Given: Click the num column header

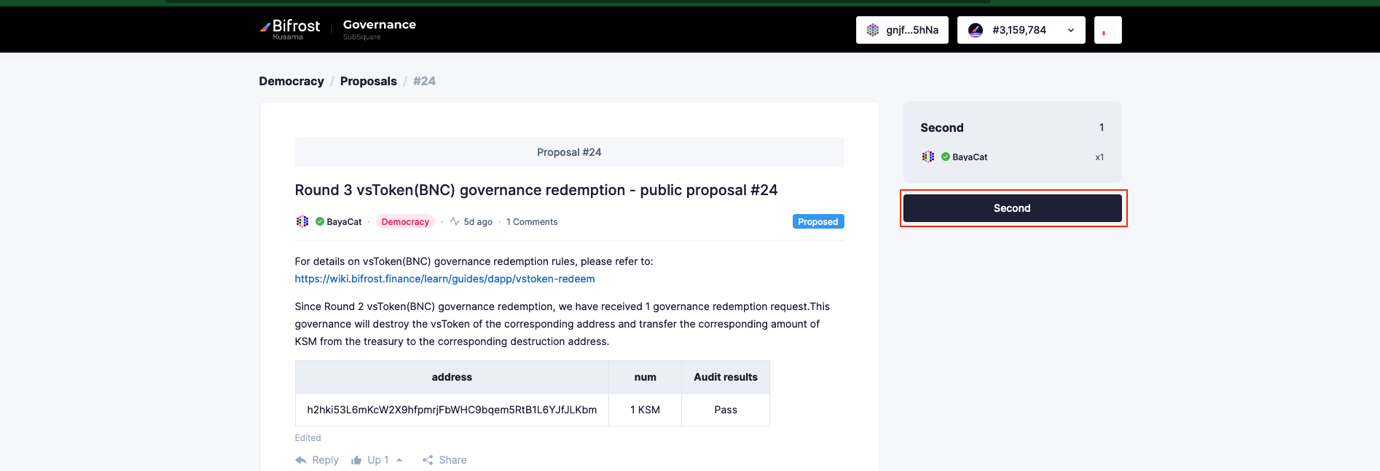Looking at the screenshot, I should (645, 377).
